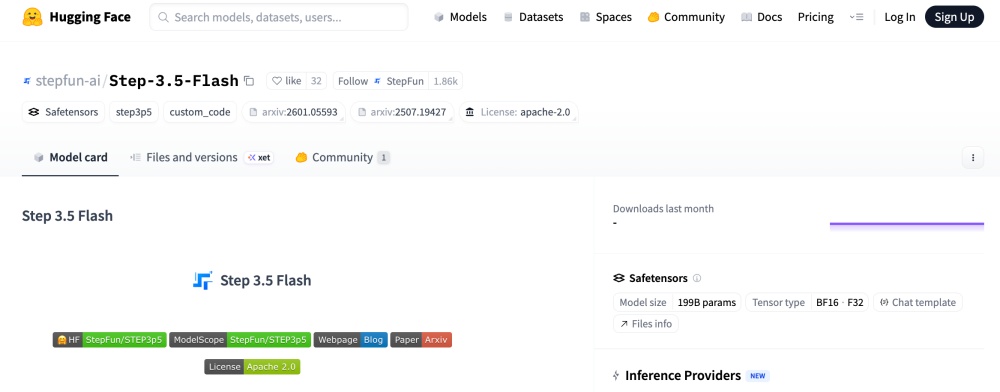Click the downloads last month chart line
Image resolution: width=1000 pixels, height=392 pixels.
pyautogui.click(x=906, y=224)
